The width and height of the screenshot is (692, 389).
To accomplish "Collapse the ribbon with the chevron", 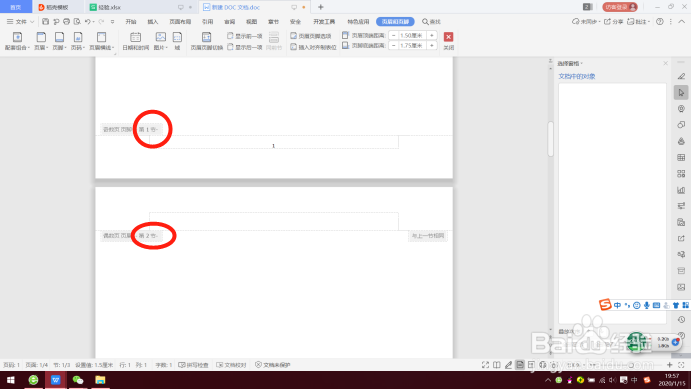I will tap(682, 22).
